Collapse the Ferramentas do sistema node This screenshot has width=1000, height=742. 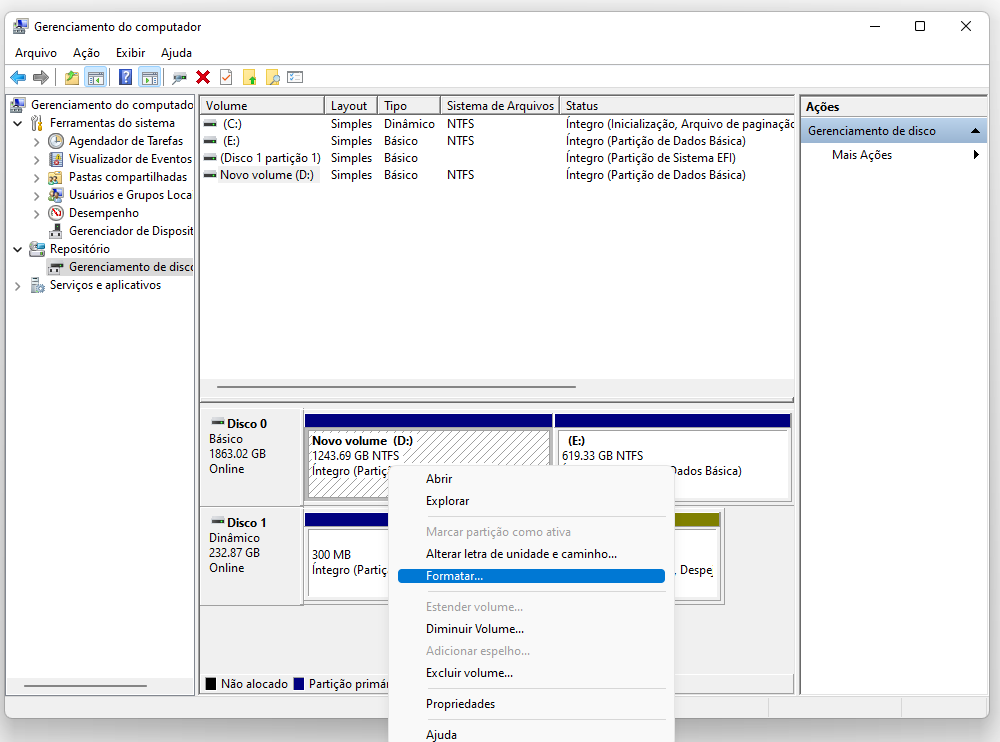(x=18, y=123)
